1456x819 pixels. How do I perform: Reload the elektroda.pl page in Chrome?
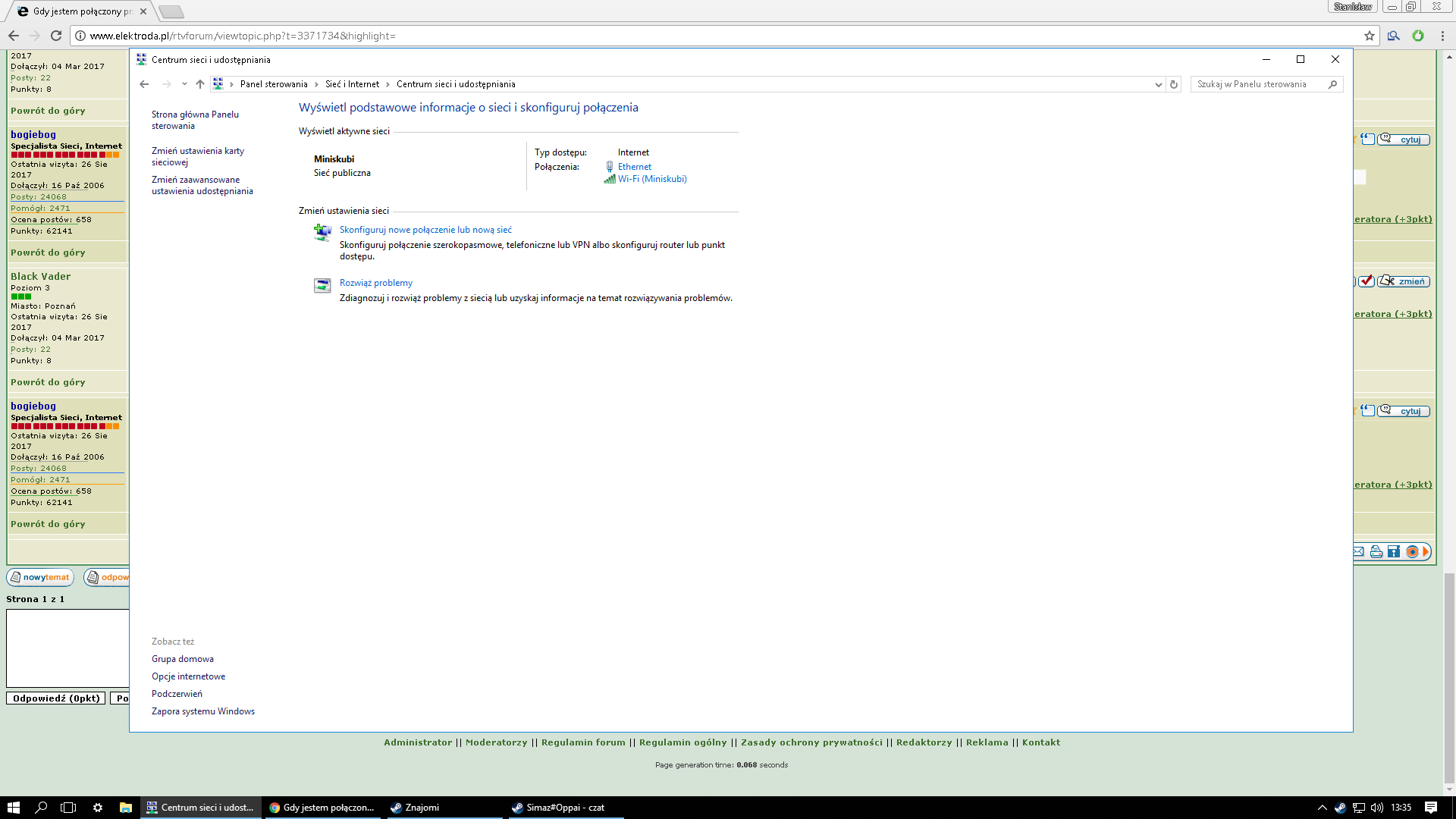coord(55,36)
